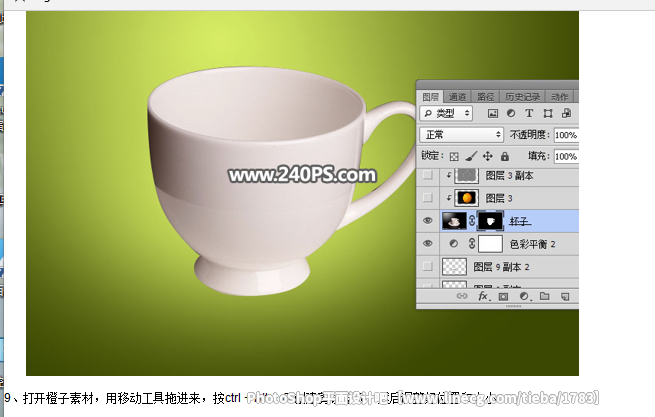Add a layer mask button
Viewport: 655px width, 417px height.
pyautogui.click(x=503, y=296)
